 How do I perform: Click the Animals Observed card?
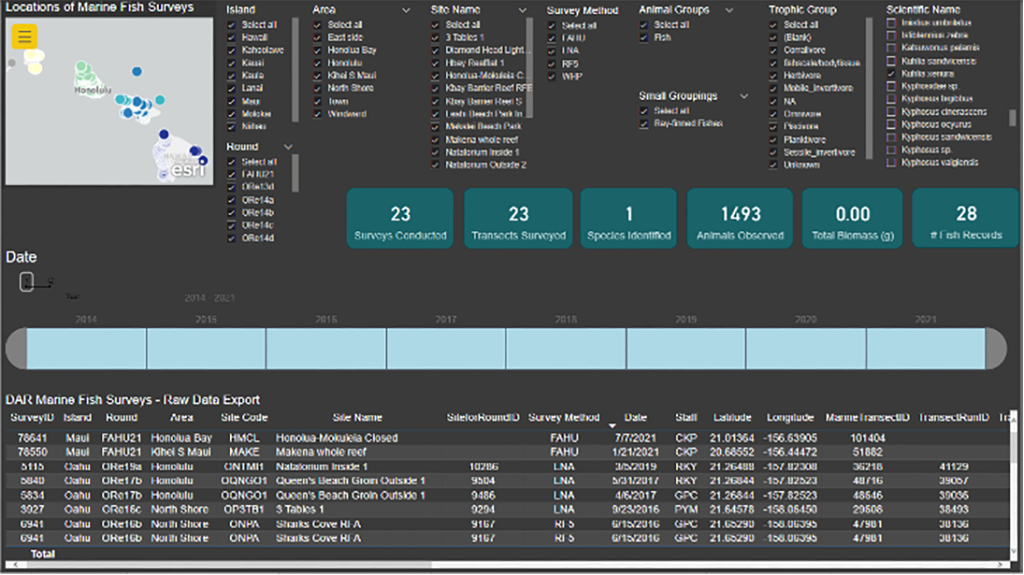(x=740, y=218)
